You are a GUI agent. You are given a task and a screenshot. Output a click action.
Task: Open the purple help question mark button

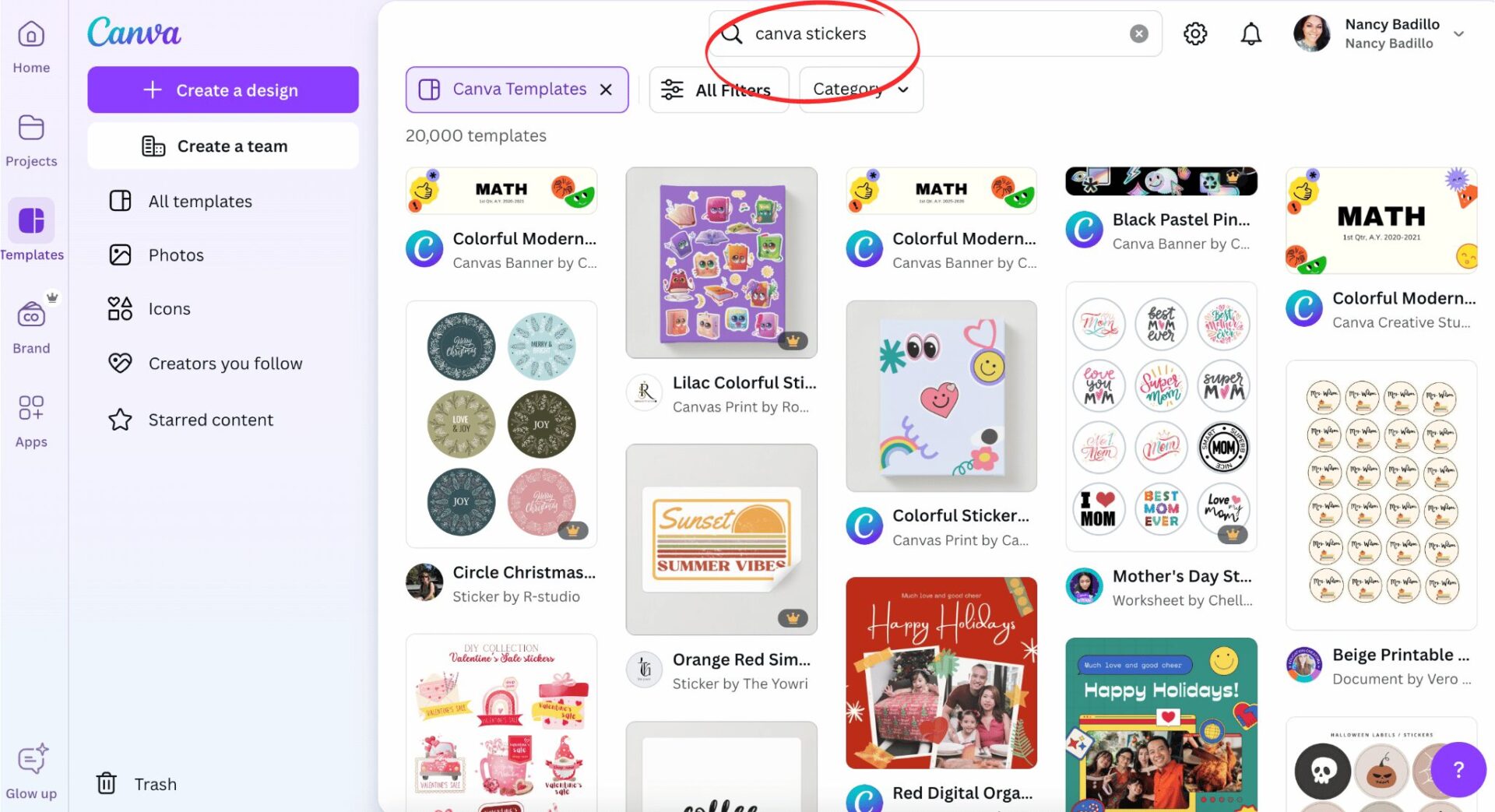(x=1458, y=770)
